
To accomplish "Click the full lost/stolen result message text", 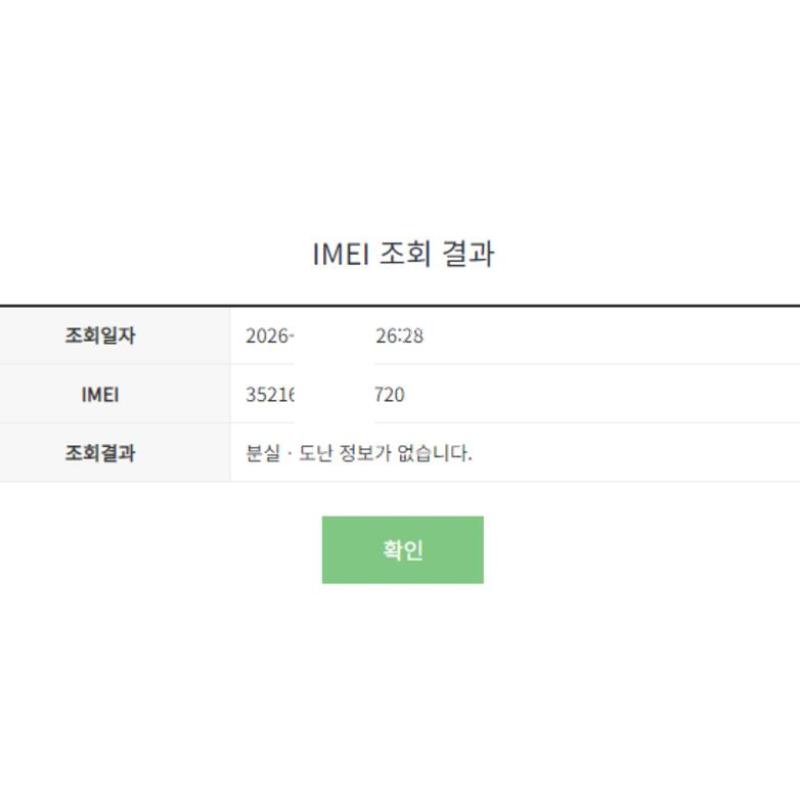I will (359, 453).
